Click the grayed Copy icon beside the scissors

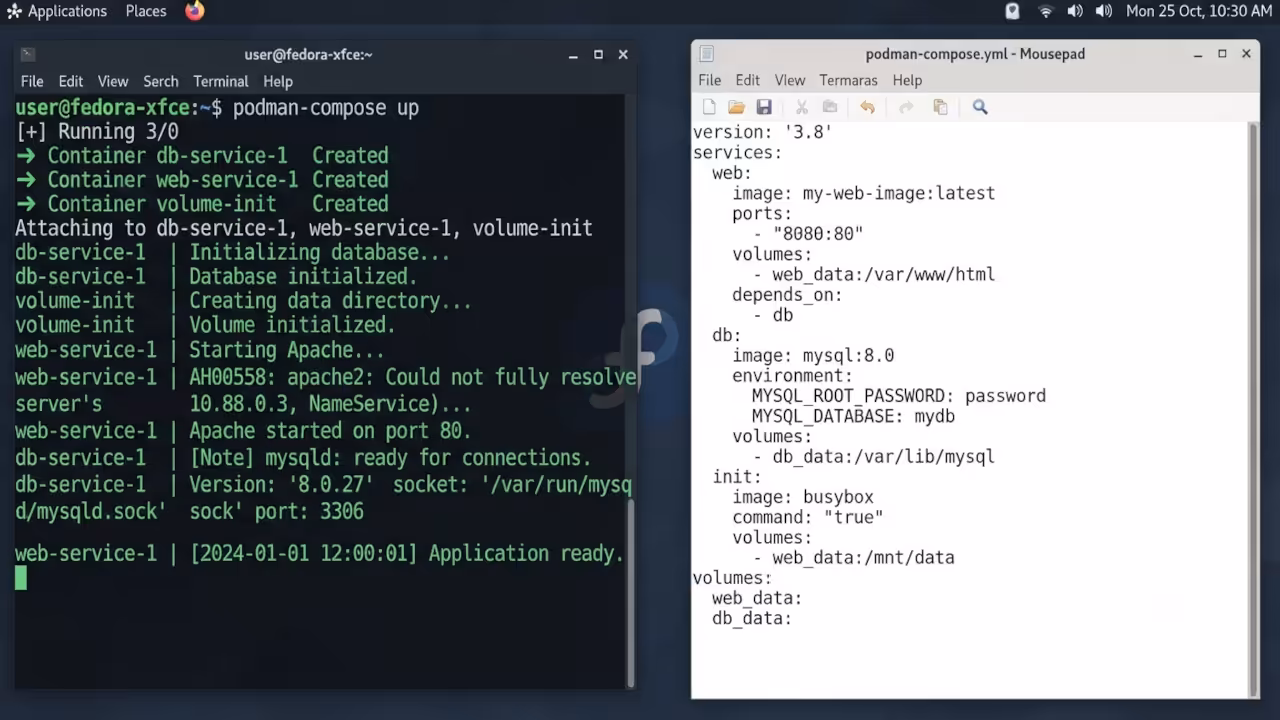click(x=830, y=107)
